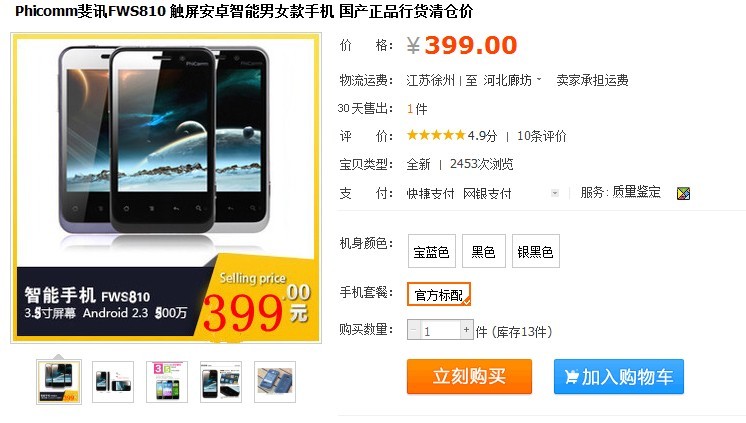Screen dimensions: 746x423
Task: Open the 10条评价 reviews link
Action: 541,136
